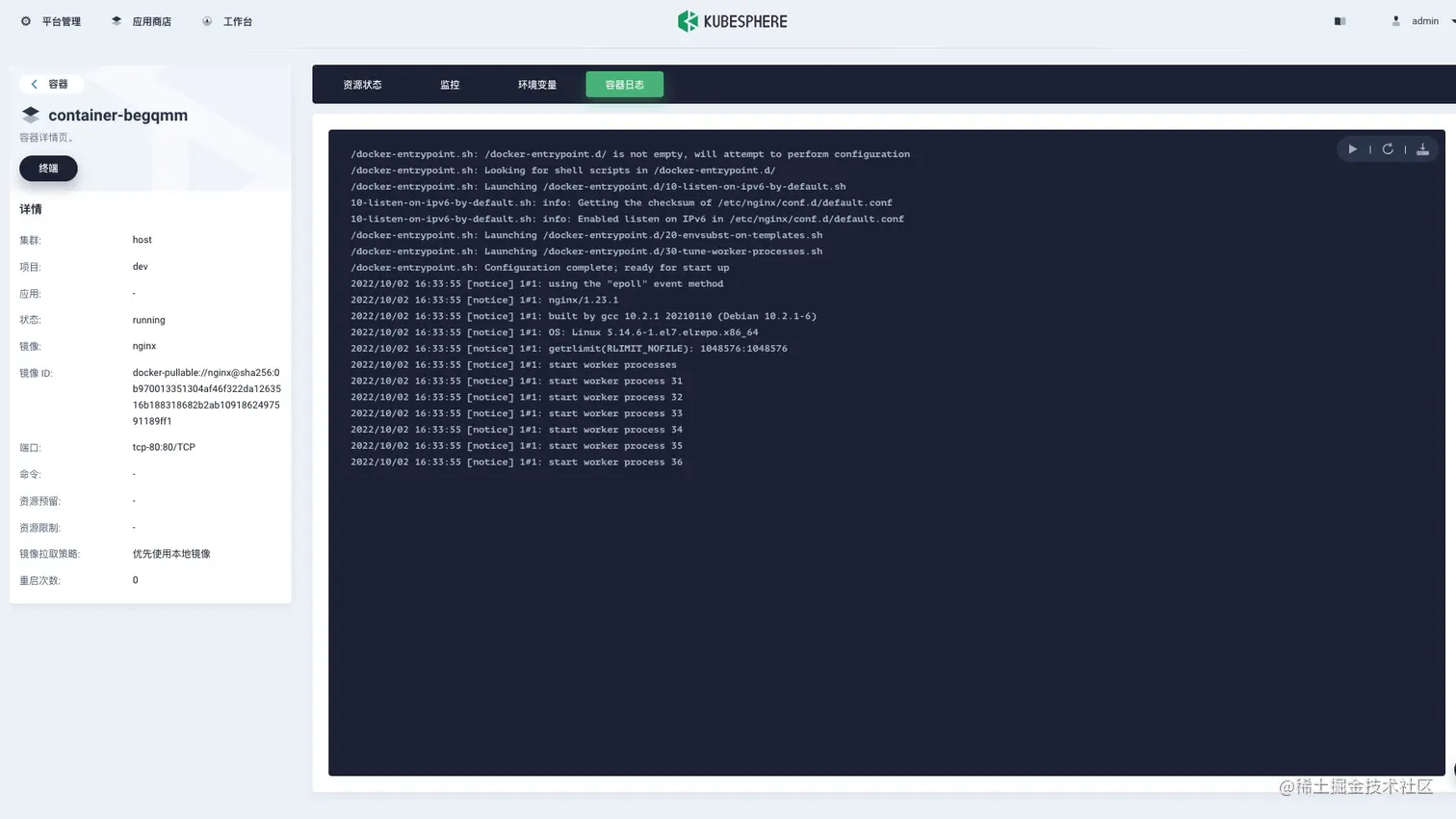Click the workbench icon beside 工作台

click(207, 21)
